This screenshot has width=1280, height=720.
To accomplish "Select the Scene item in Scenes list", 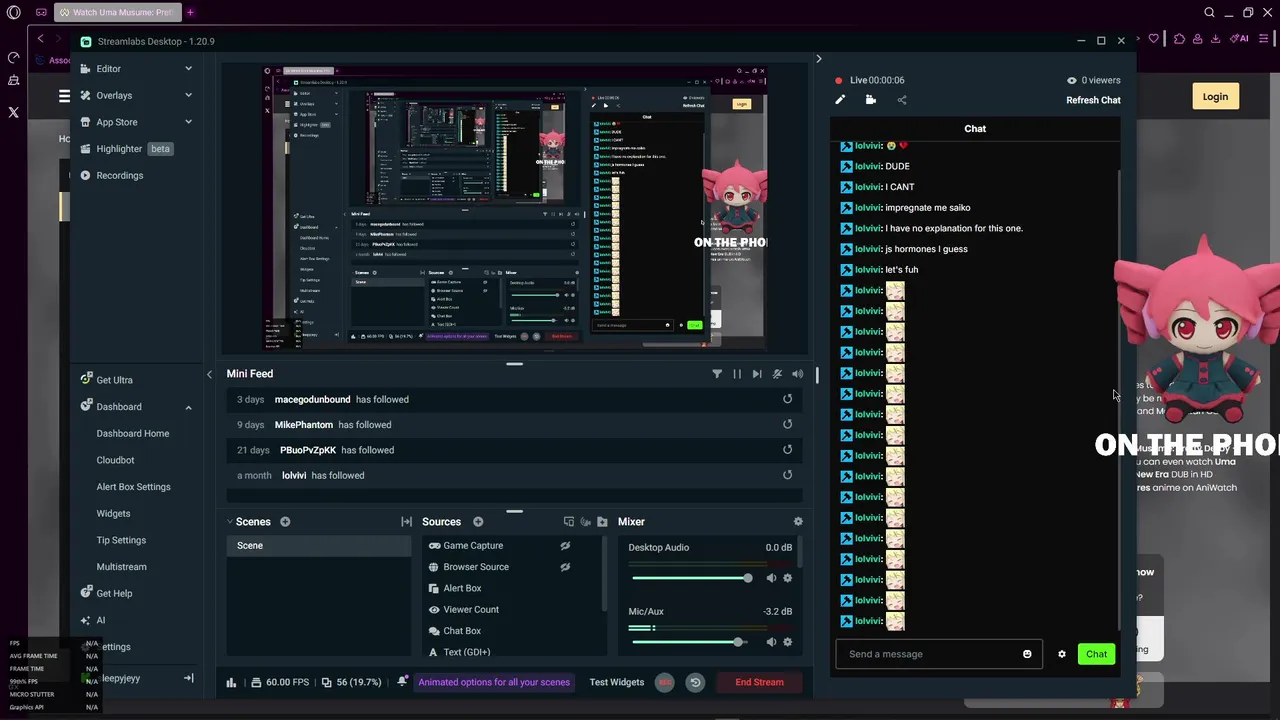I will pyautogui.click(x=318, y=546).
